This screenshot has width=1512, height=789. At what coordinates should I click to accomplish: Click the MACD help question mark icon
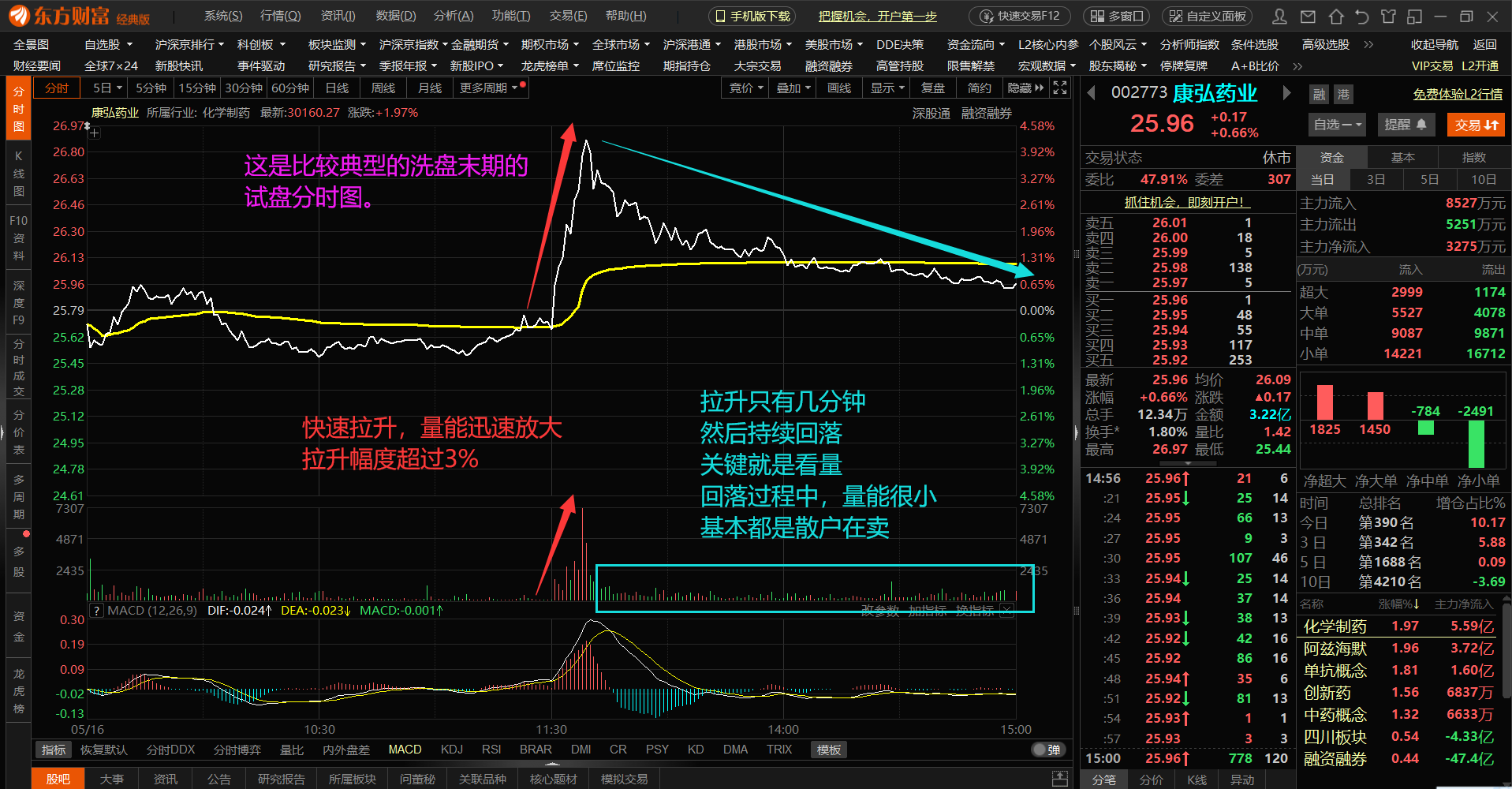coord(96,610)
